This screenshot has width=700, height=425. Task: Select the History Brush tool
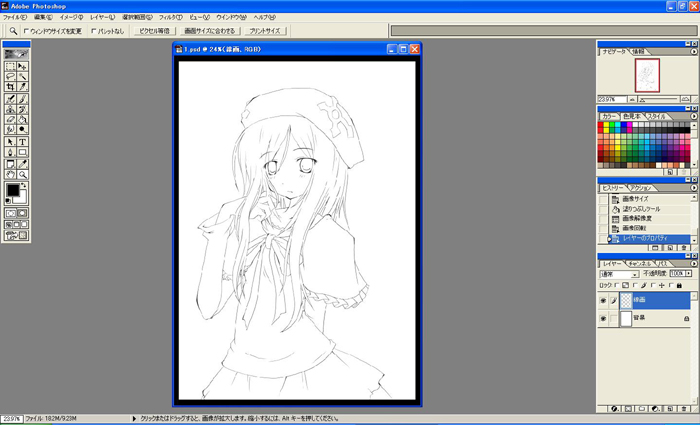click(x=22, y=109)
